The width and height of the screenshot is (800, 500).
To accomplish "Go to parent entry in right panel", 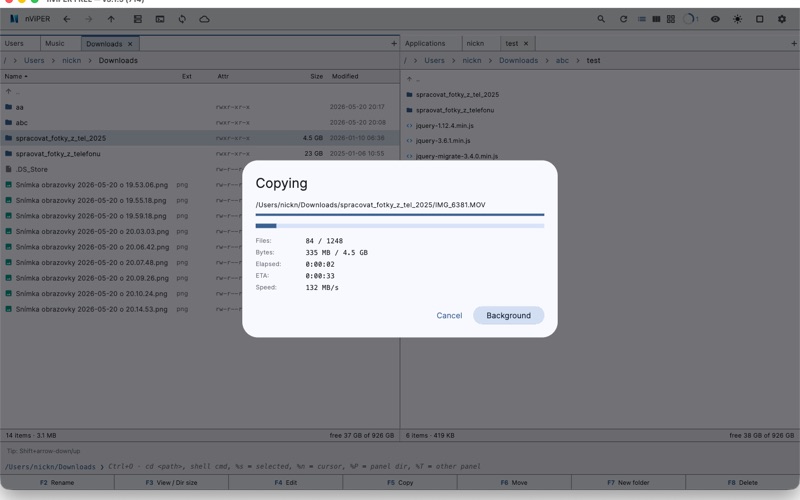I will pos(600,79).
